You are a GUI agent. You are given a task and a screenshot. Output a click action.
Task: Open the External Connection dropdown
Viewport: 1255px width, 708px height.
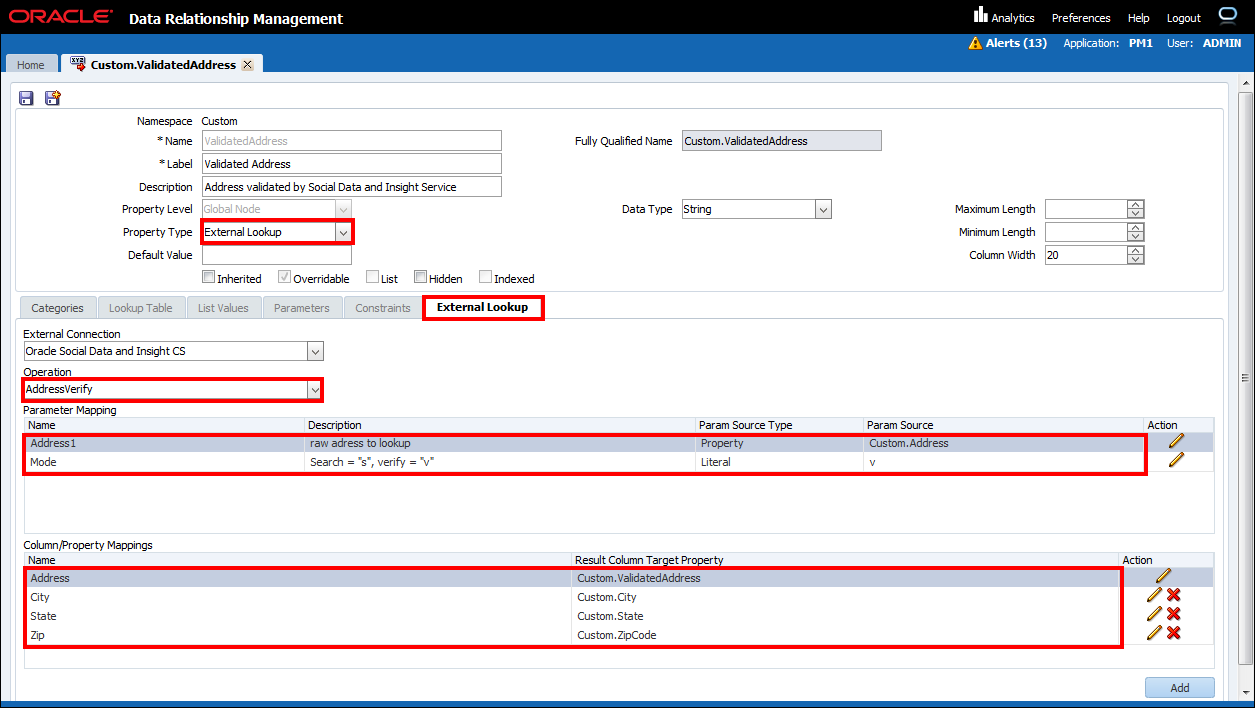[315, 351]
